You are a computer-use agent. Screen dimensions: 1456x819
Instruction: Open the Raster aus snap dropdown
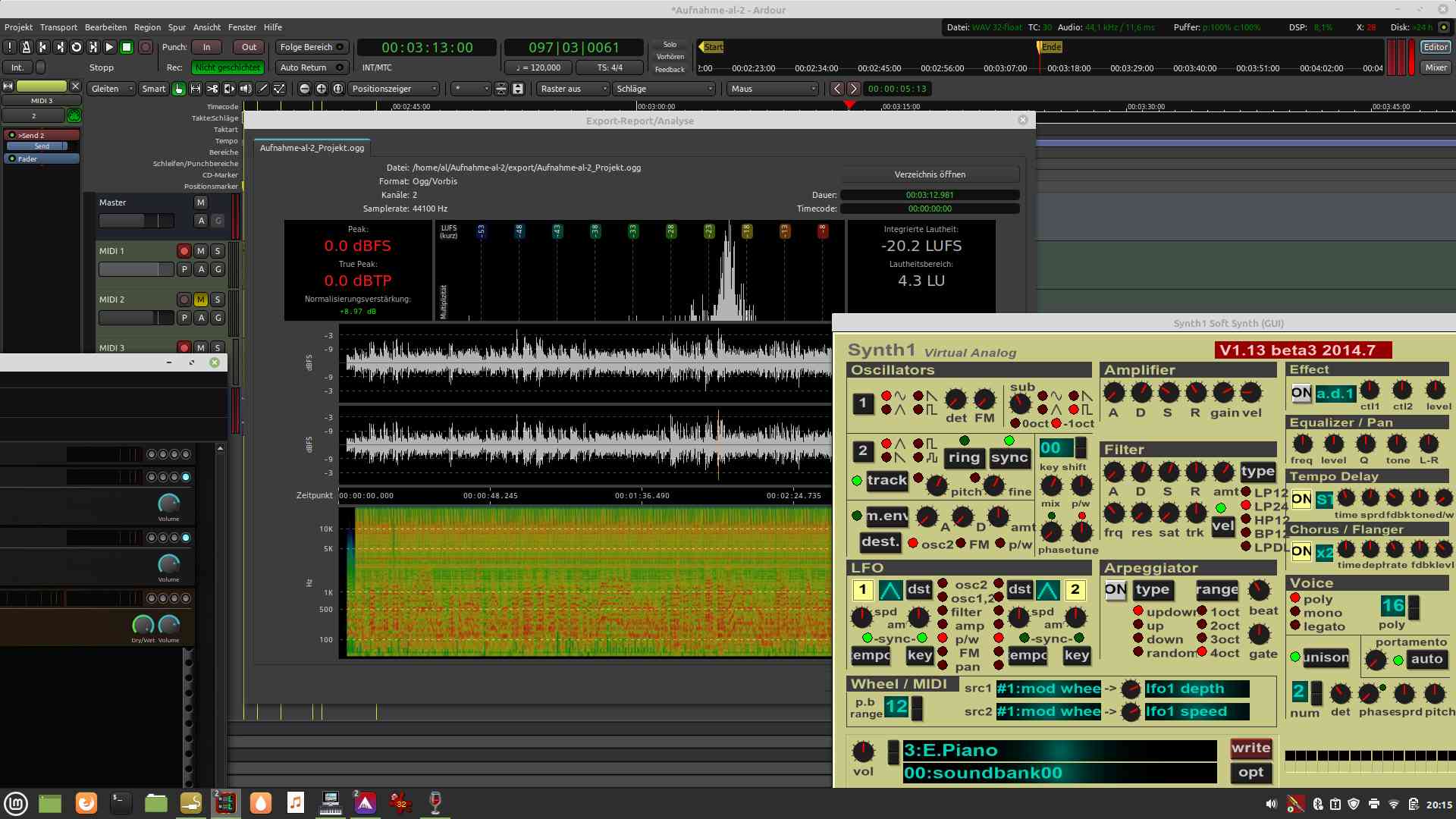click(x=573, y=89)
